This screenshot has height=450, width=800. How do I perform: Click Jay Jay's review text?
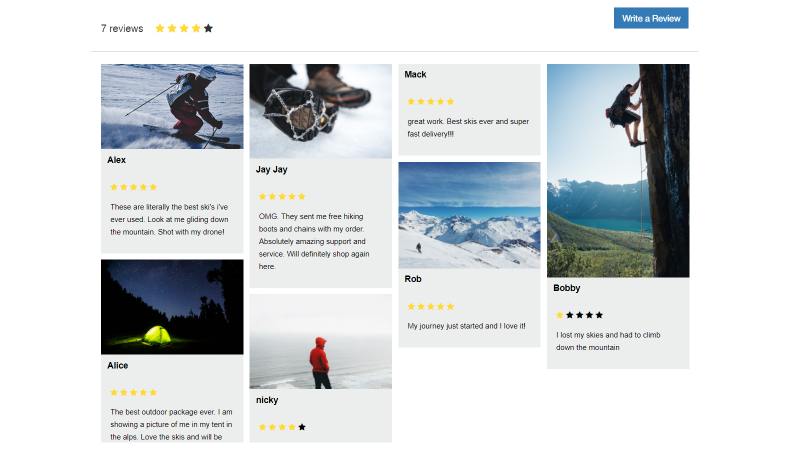pyautogui.click(x=314, y=241)
